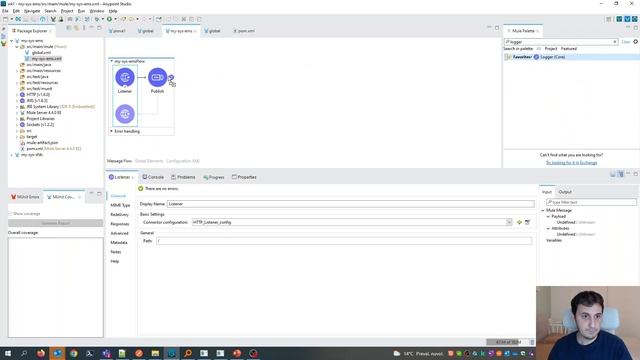Maximize the editor area using its icon
Screen dimensions: 640x360
(x=497, y=28)
